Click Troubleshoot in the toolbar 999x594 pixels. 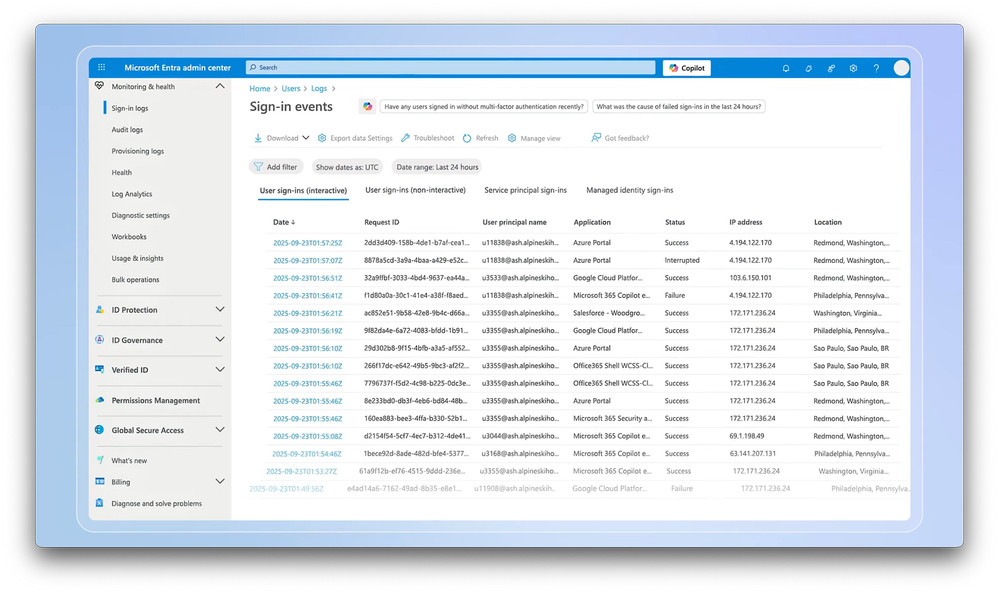(428, 138)
